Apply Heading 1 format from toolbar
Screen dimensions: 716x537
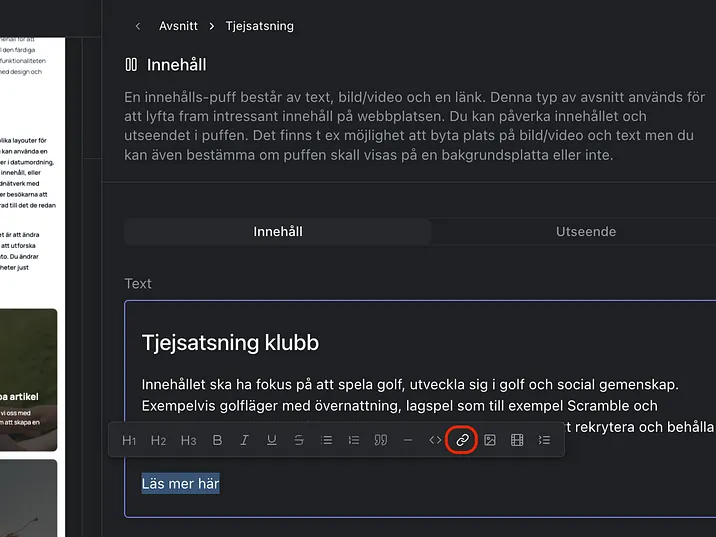pos(129,440)
